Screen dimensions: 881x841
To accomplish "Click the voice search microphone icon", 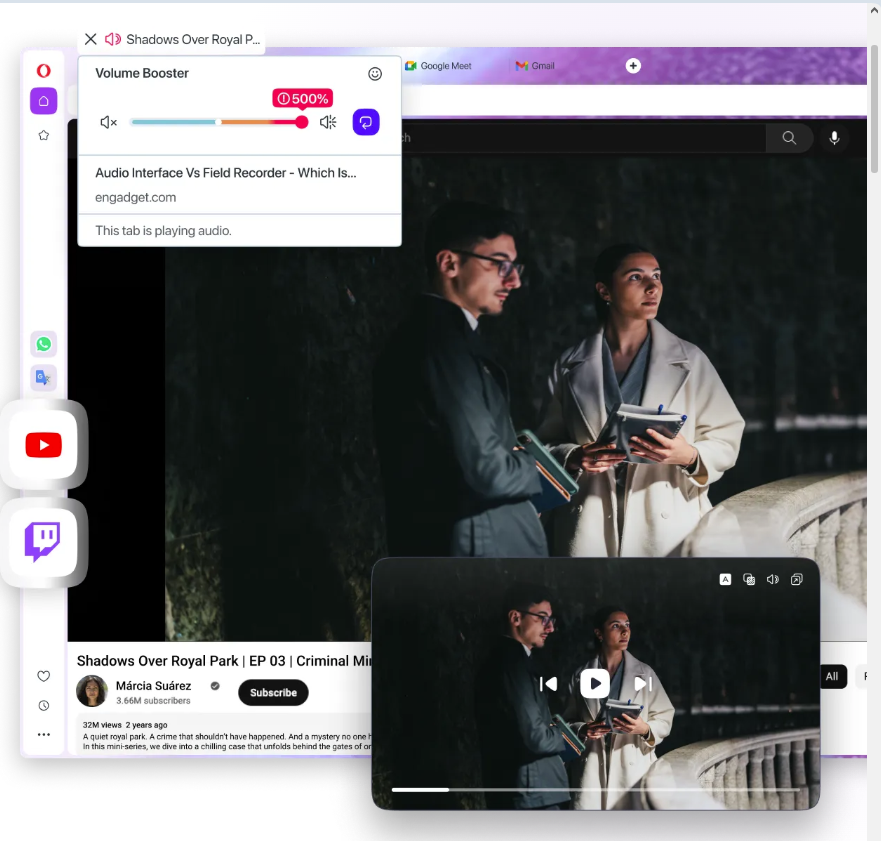I will coord(834,138).
